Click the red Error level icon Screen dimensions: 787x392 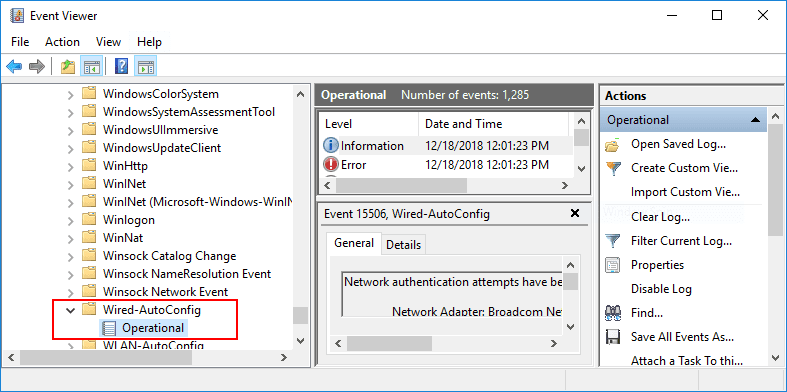(331, 164)
